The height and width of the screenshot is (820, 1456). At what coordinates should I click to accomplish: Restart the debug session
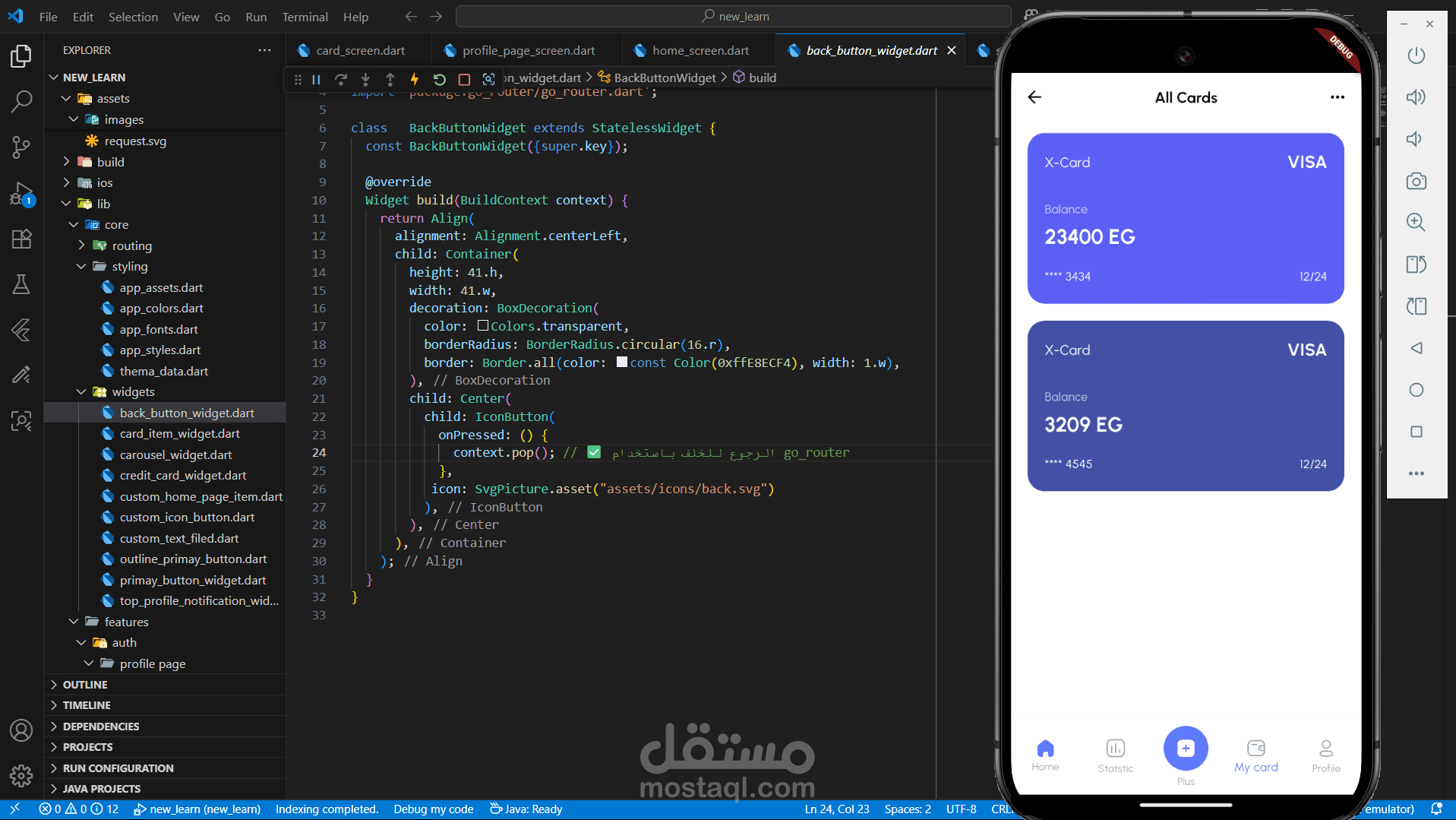point(439,79)
